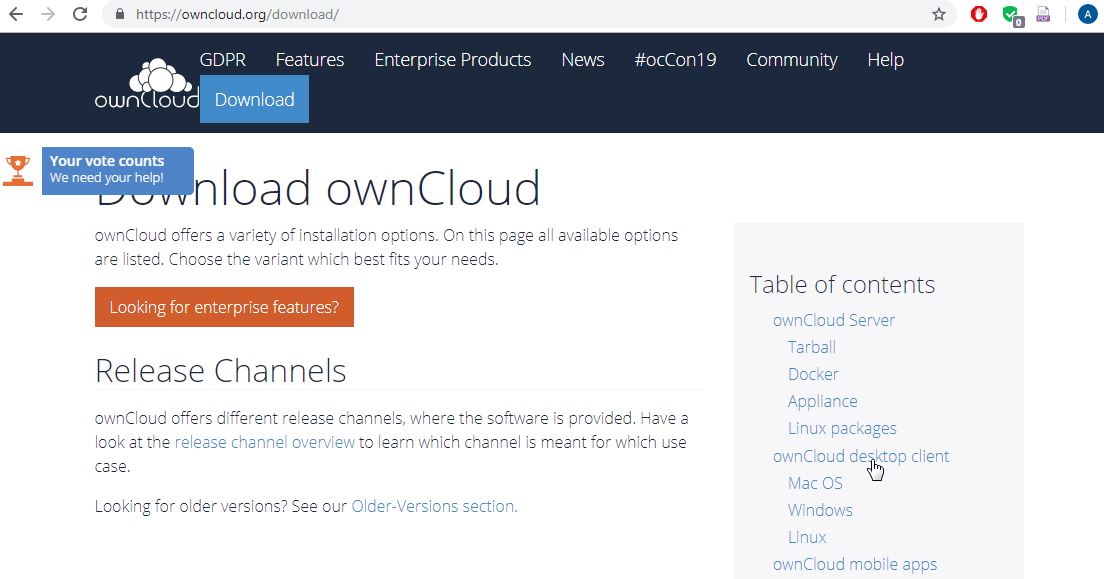Jump to Windows in table of contents
Image resolution: width=1104 pixels, height=579 pixels.
pos(820,510)
